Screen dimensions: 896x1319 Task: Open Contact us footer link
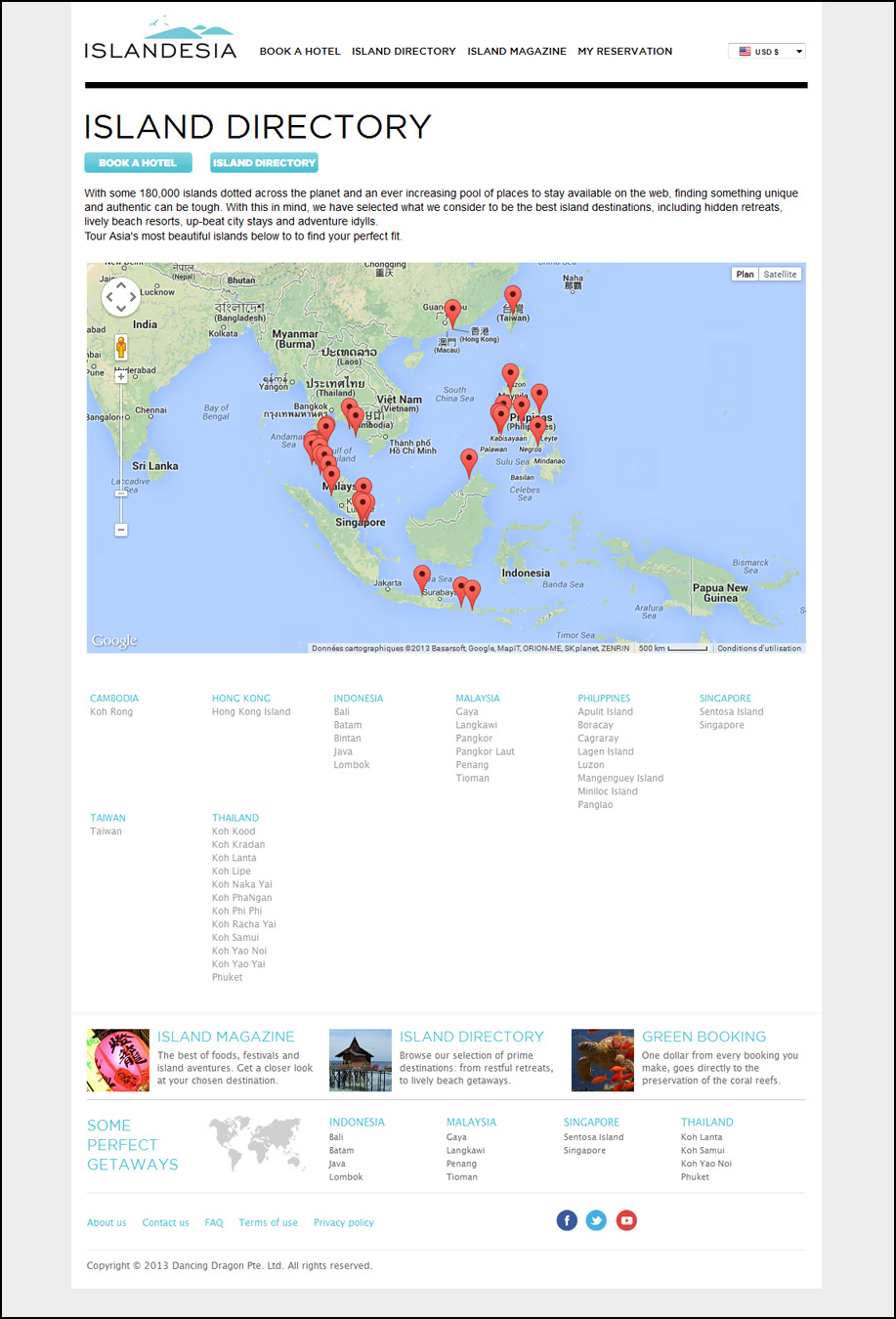[165, 1223]
